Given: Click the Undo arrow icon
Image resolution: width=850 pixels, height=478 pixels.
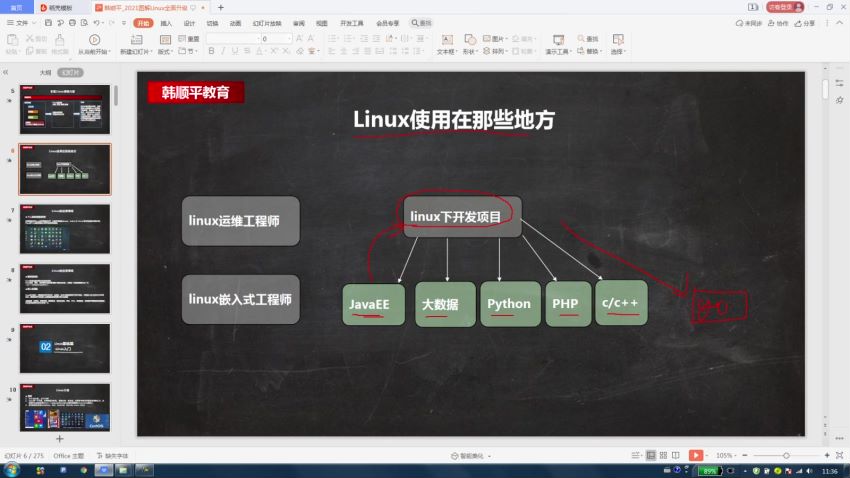Looking at the screenshot, I should (x=96, y=23).
